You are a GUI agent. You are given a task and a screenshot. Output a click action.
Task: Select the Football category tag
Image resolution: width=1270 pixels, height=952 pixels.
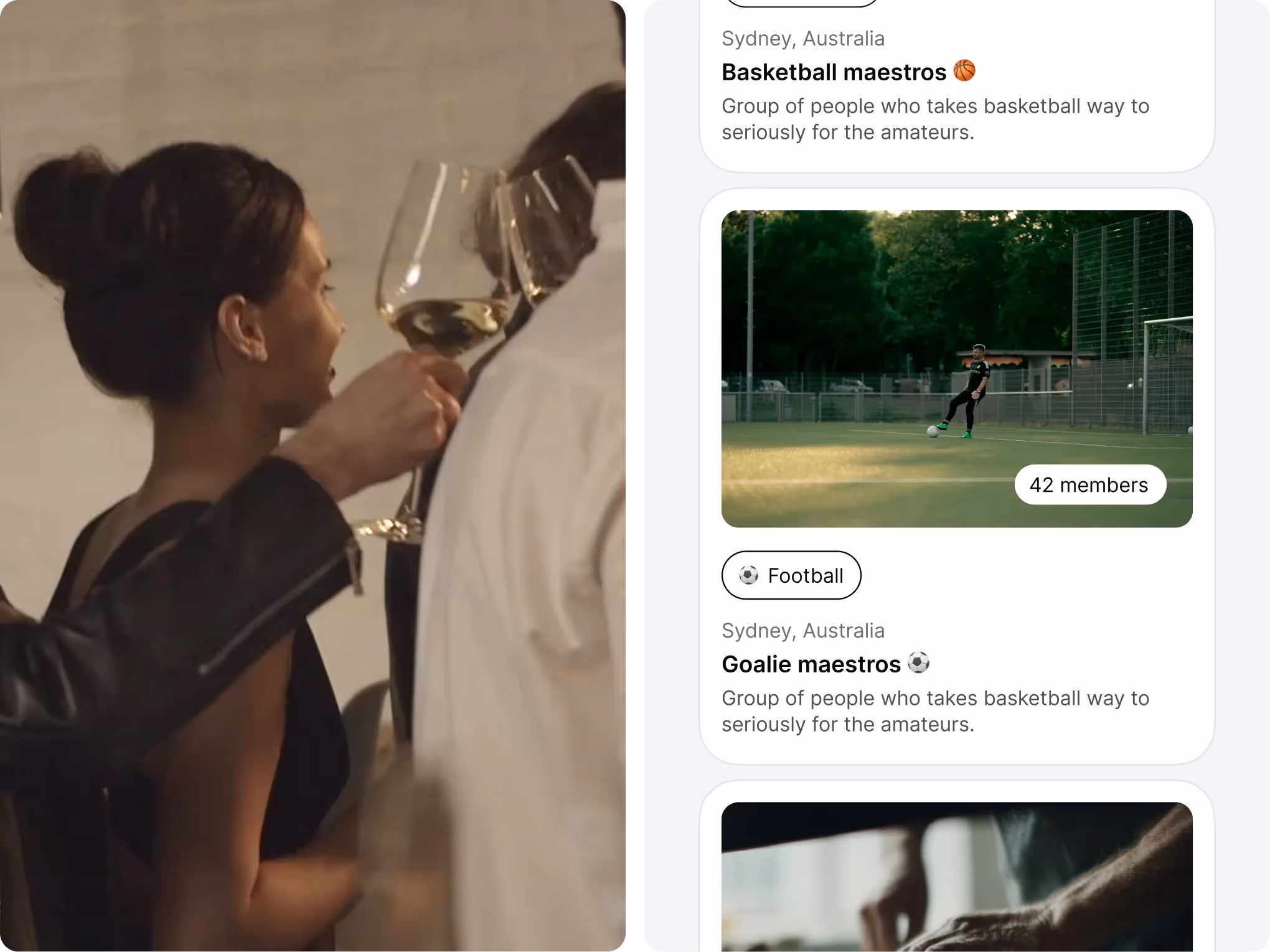[791, 575]
